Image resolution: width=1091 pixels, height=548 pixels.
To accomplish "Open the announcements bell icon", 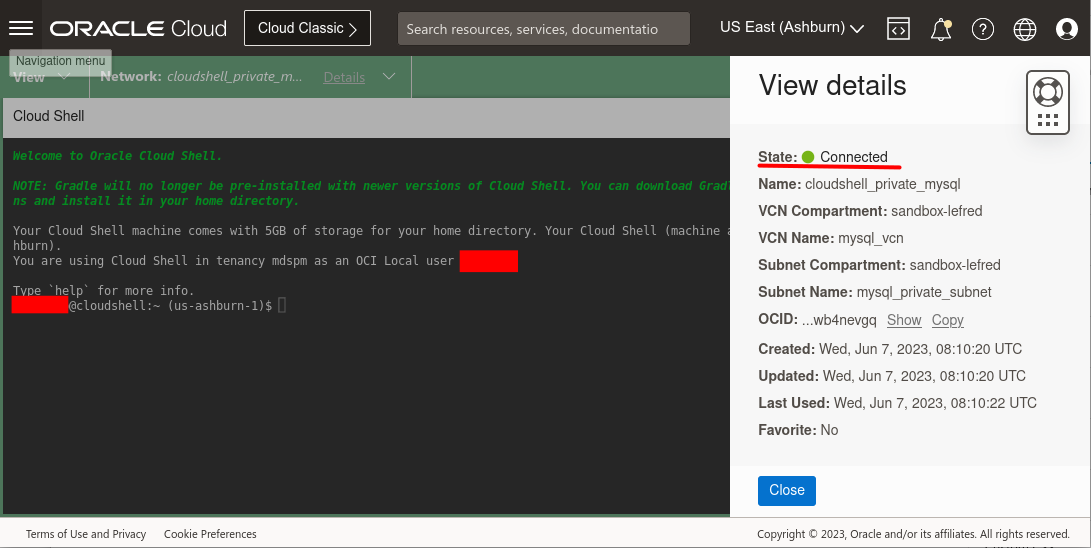I will 941,29.
